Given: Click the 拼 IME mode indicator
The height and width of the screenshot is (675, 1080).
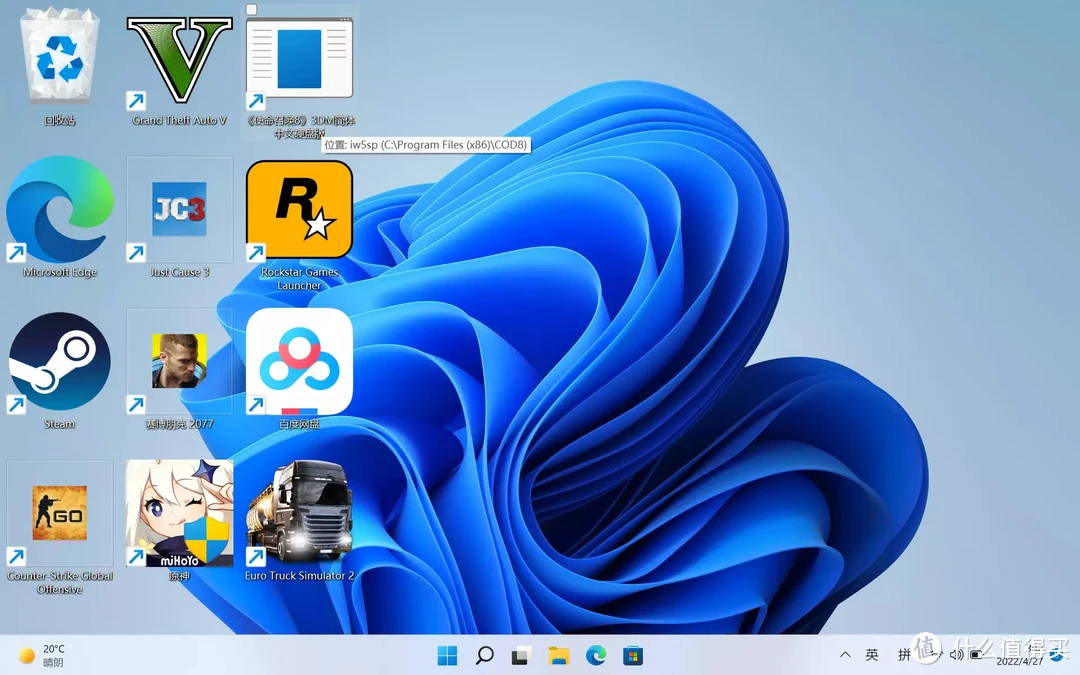Looking at the screenshot, I should click(904, 654).
